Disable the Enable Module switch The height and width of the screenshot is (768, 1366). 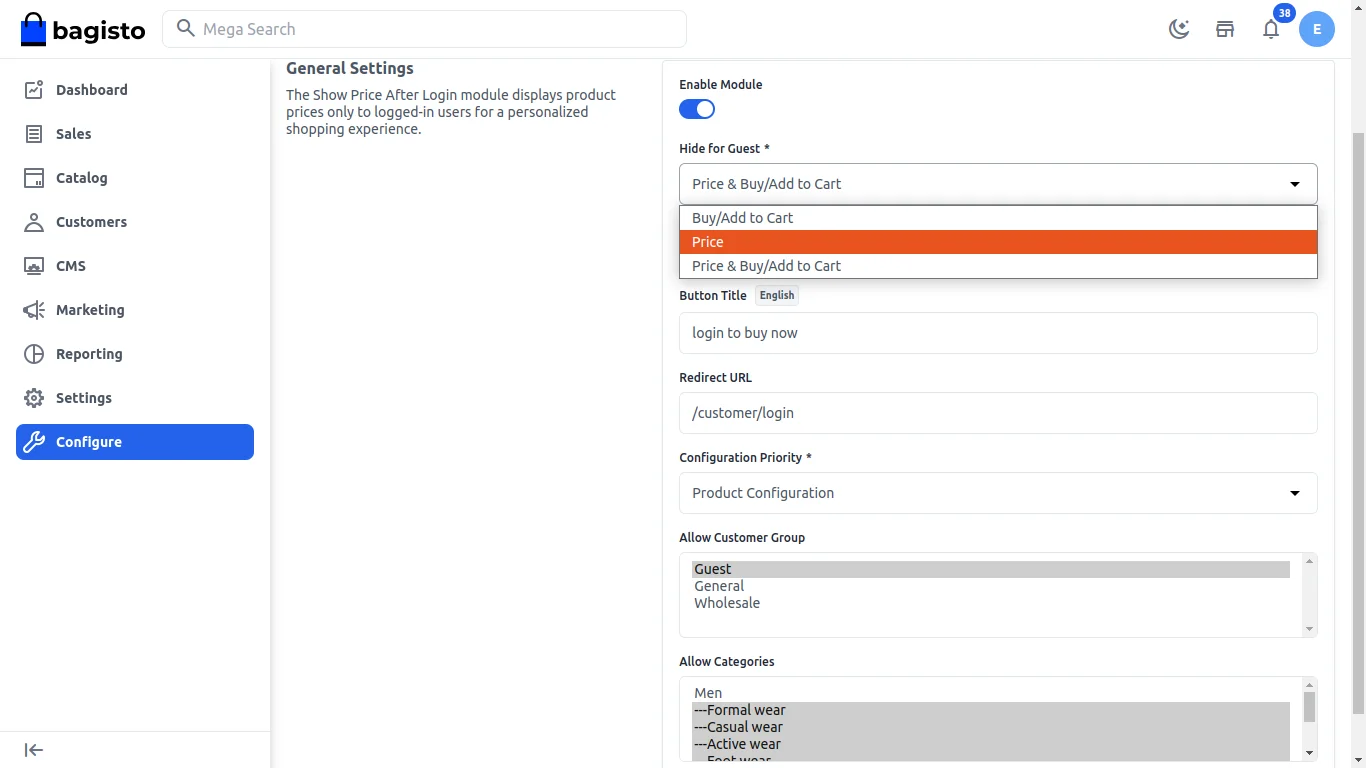697,109
